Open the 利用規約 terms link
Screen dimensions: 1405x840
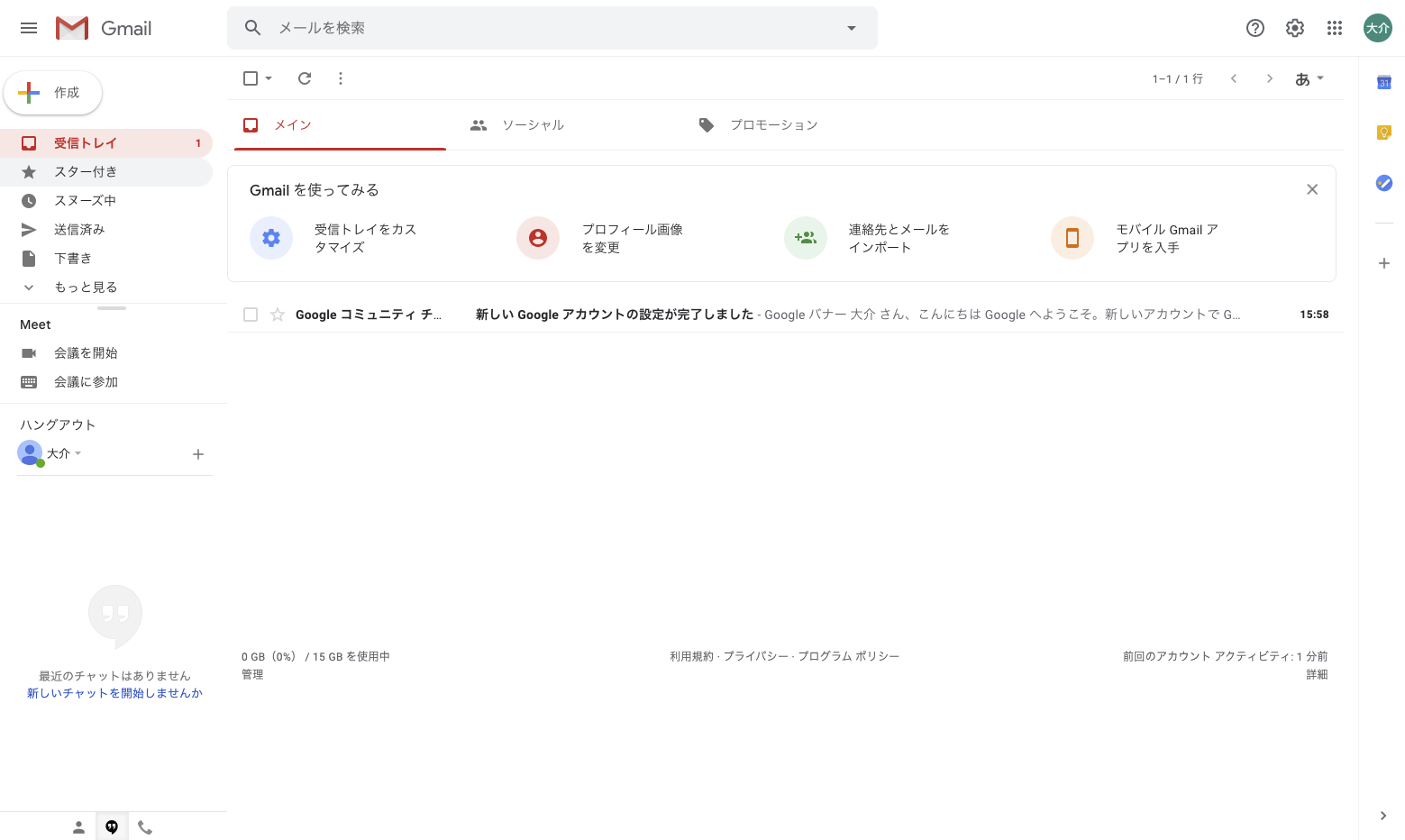coord(691,656)
